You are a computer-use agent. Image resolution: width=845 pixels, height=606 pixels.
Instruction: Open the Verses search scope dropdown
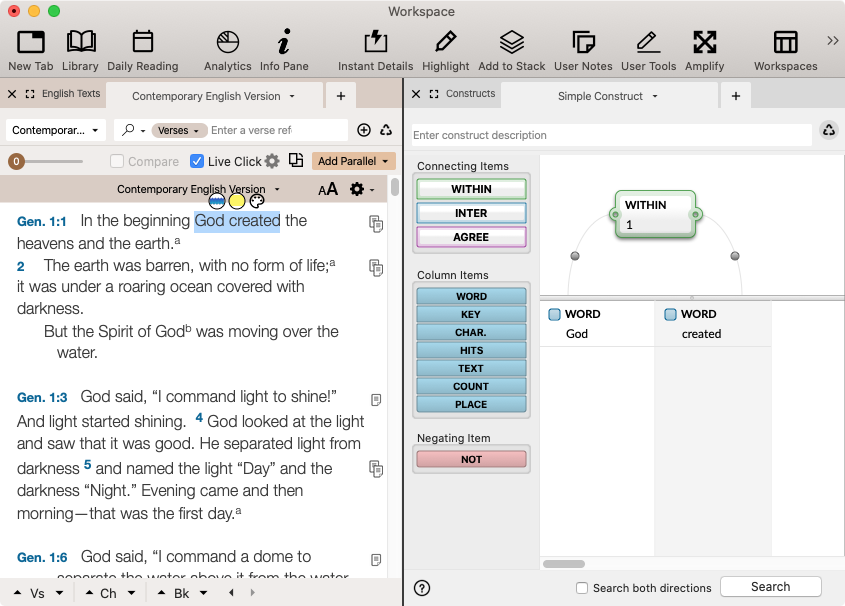tap(180, 130)
